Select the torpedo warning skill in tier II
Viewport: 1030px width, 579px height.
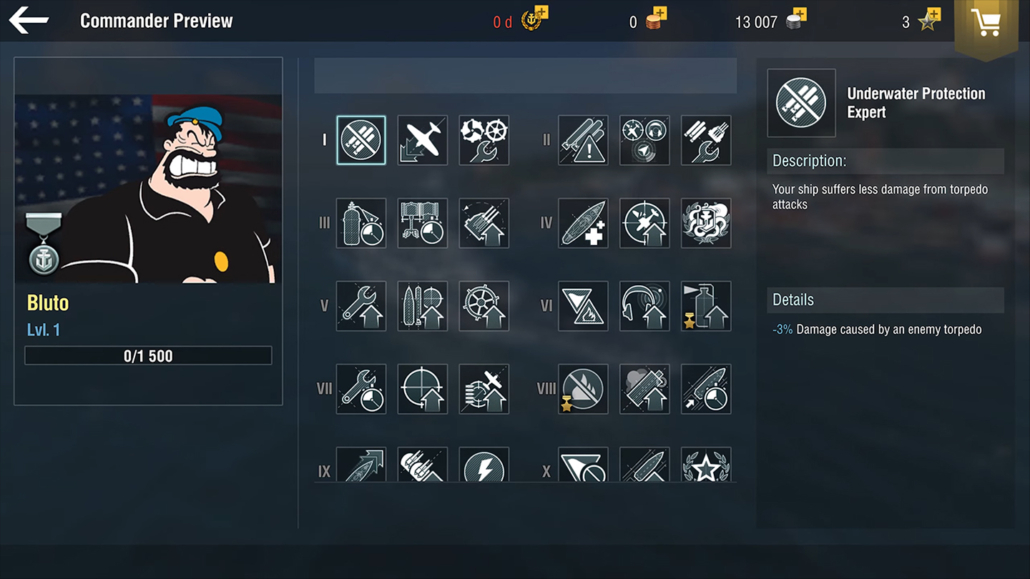tap(583, 140)
